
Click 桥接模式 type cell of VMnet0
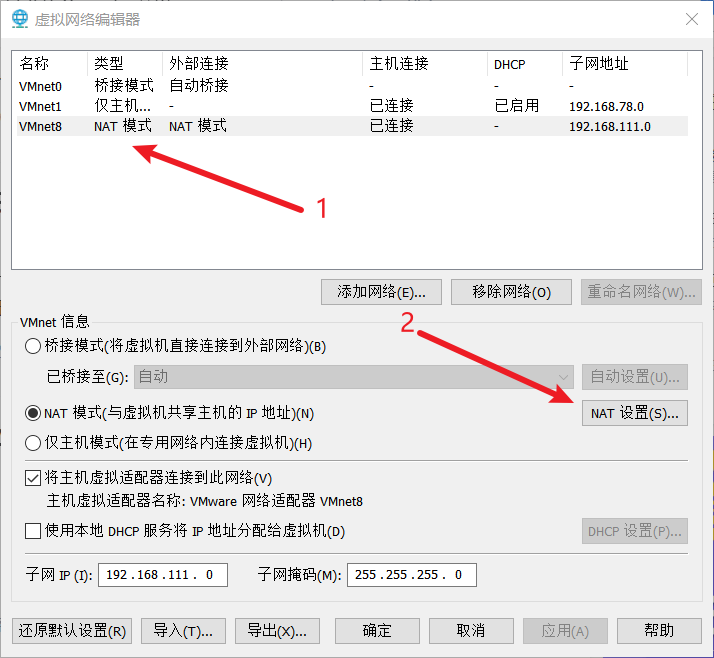coord(124,86)
